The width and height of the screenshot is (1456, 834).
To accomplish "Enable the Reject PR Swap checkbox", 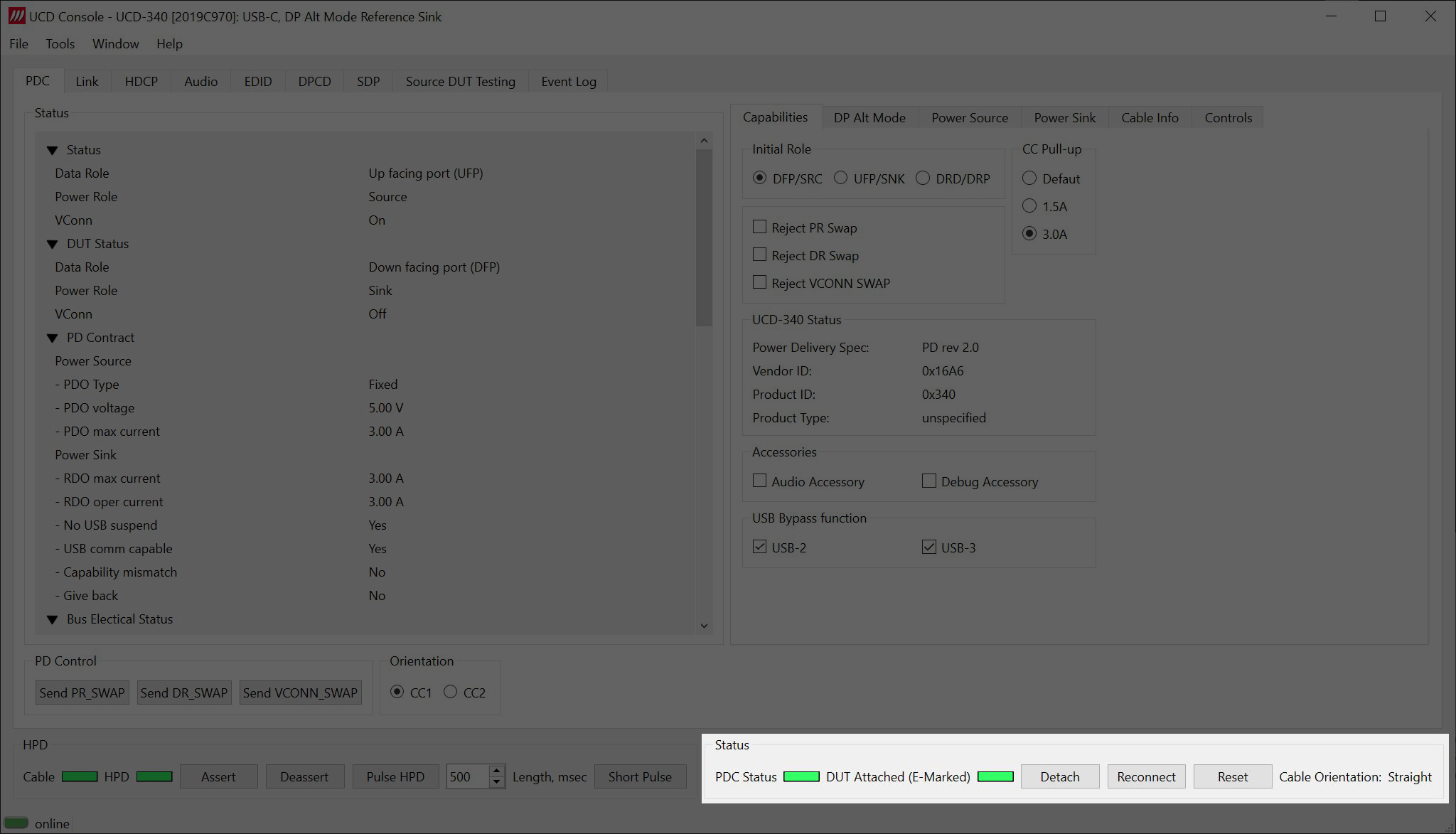I will (x=759, y=228).
